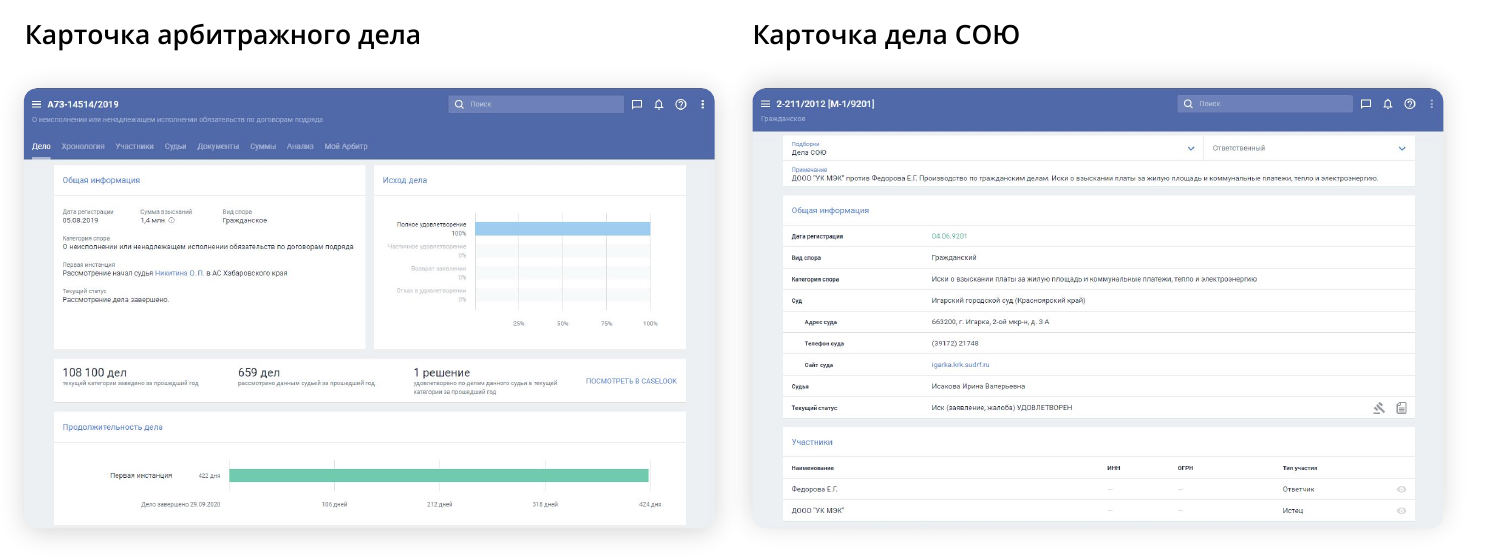
Task: Click search field in arbitration card
Action: [x=536, y=104]
